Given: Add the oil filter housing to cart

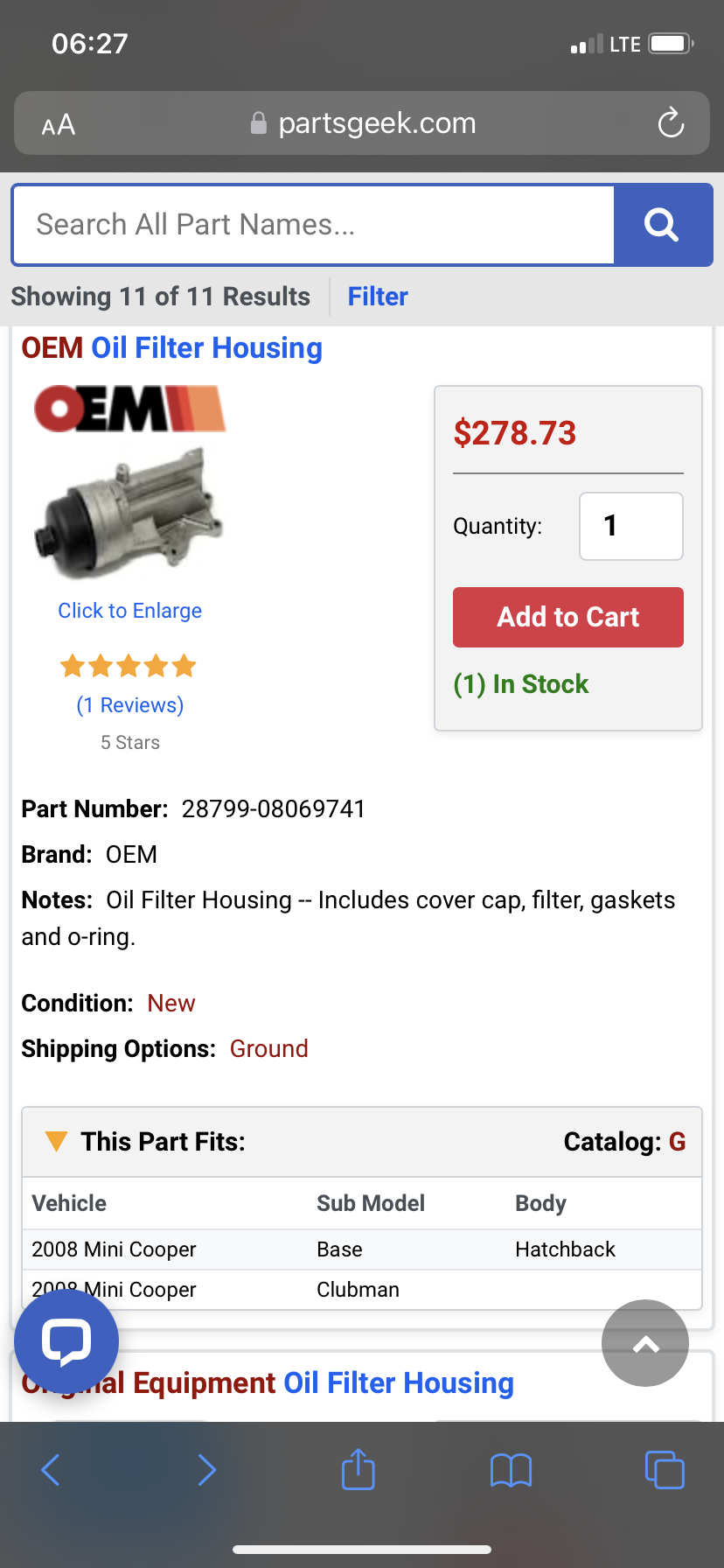Looking at the screenshot, I should 567,617.
